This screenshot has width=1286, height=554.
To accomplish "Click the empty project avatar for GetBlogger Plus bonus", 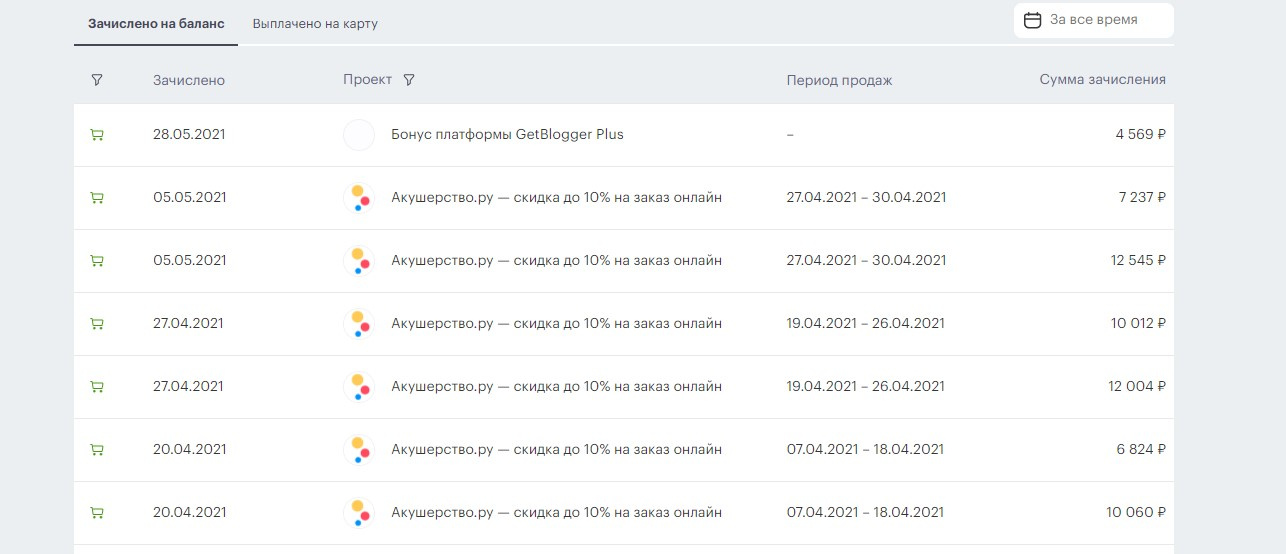I will pyautogui.click(x=359, y=135).
